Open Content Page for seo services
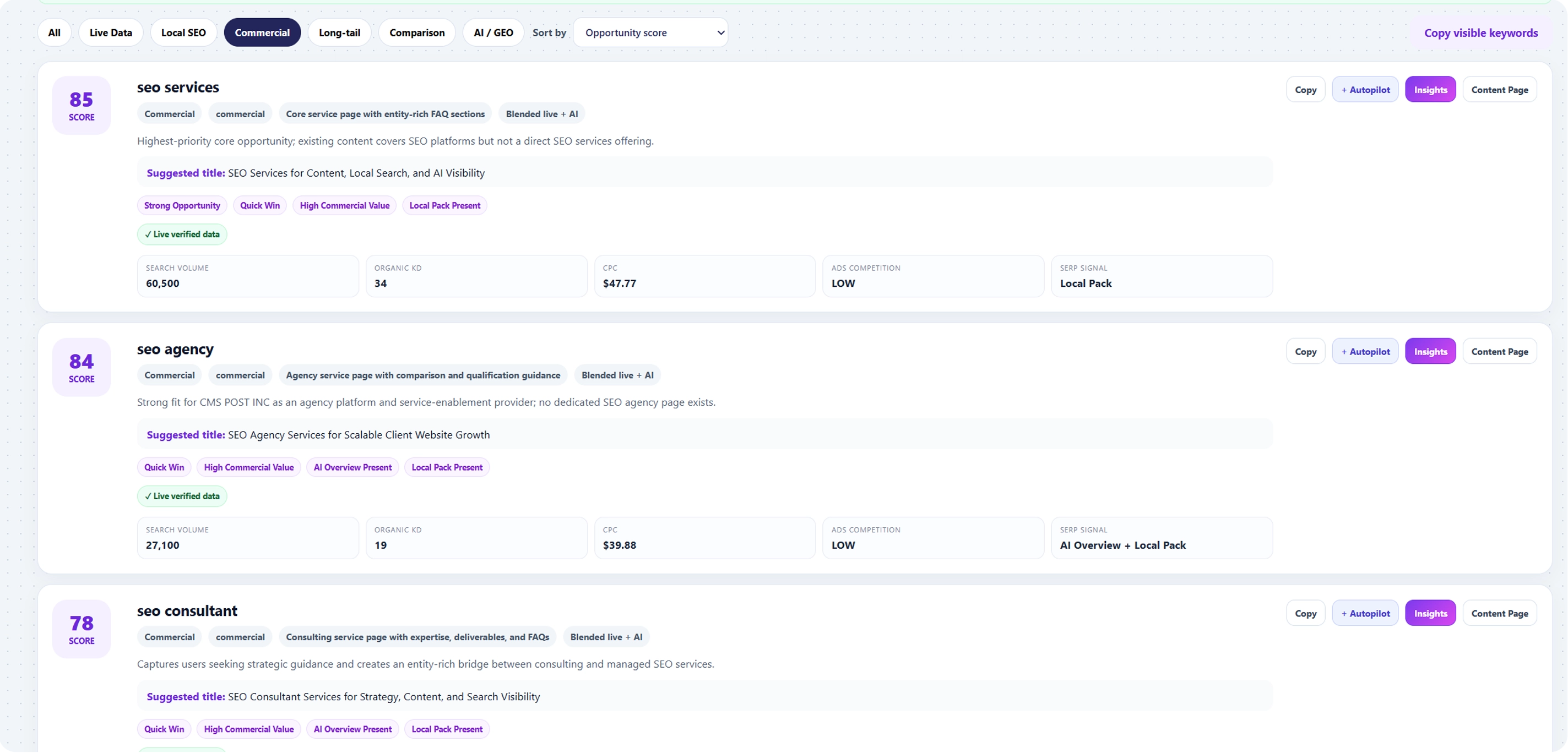 point(1499,89)
